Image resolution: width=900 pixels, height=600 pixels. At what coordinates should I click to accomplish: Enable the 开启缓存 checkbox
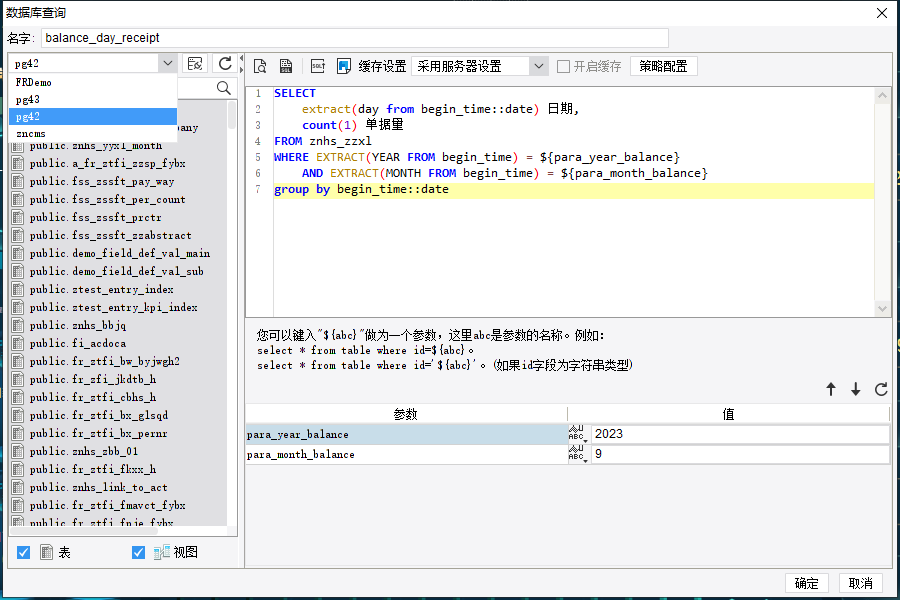(564, 66)
